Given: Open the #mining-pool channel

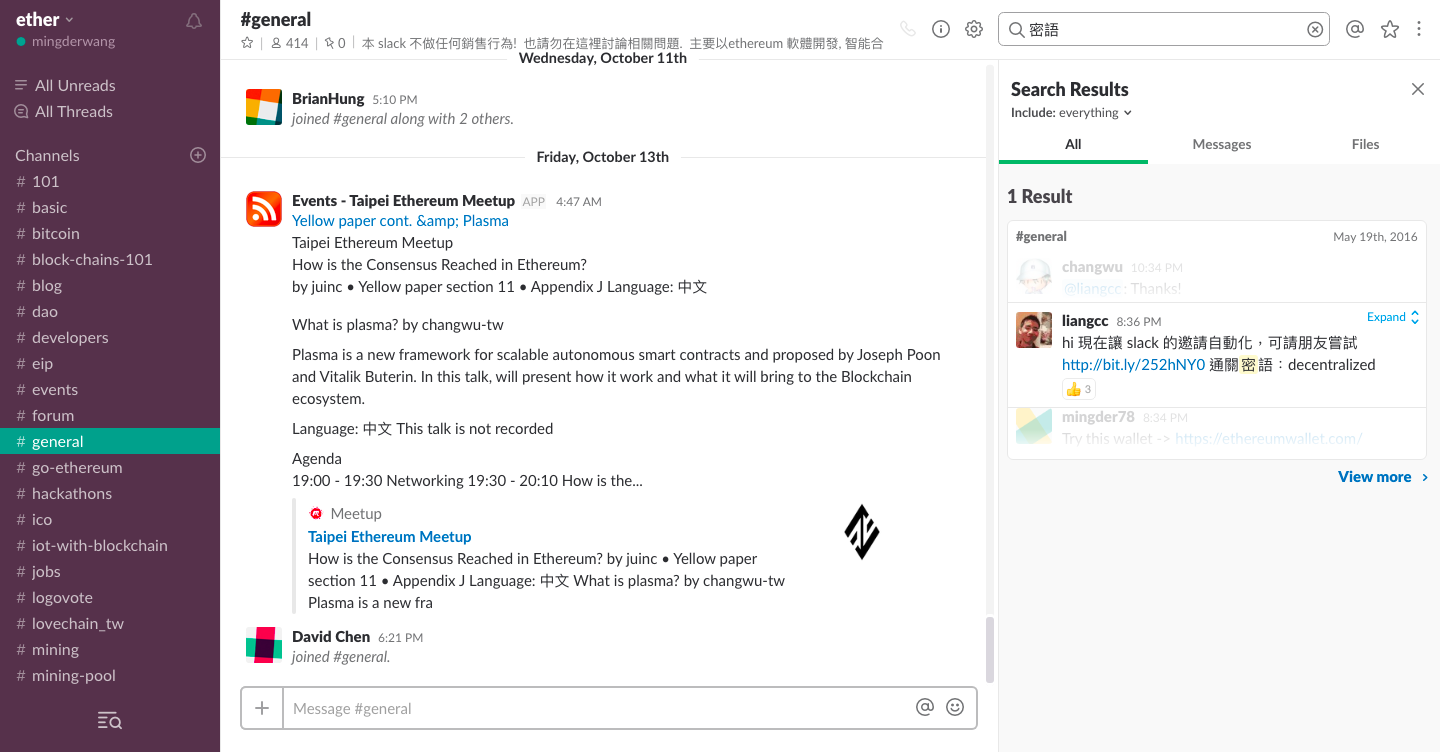Looking at the screenshot, I should click(110, 675).
